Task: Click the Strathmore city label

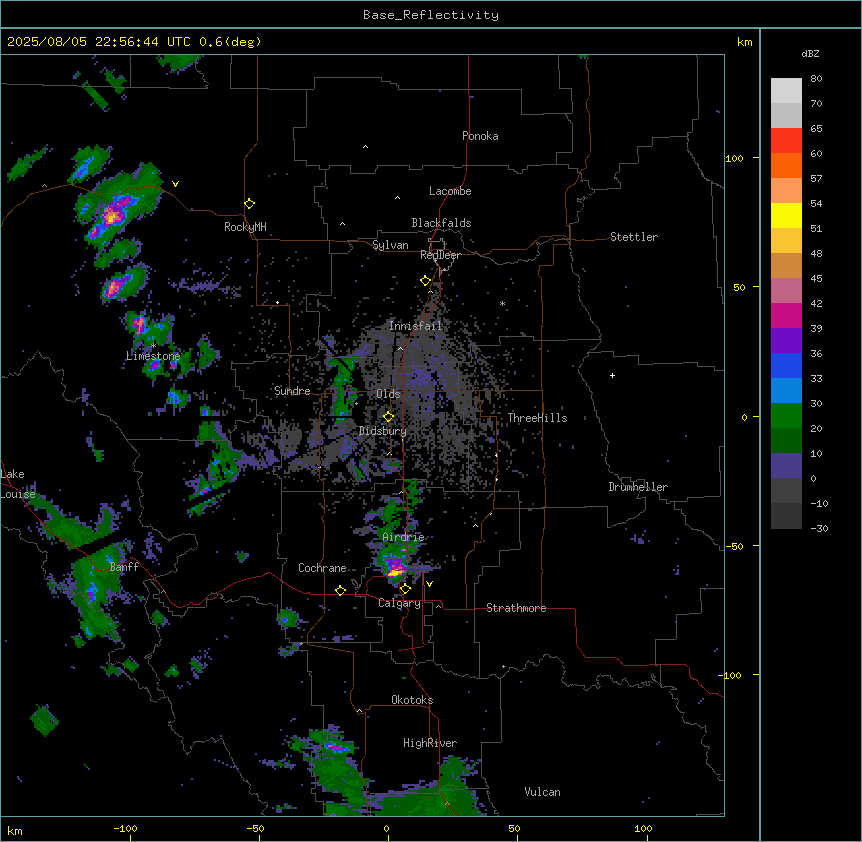Action: [x=516, y=608]
